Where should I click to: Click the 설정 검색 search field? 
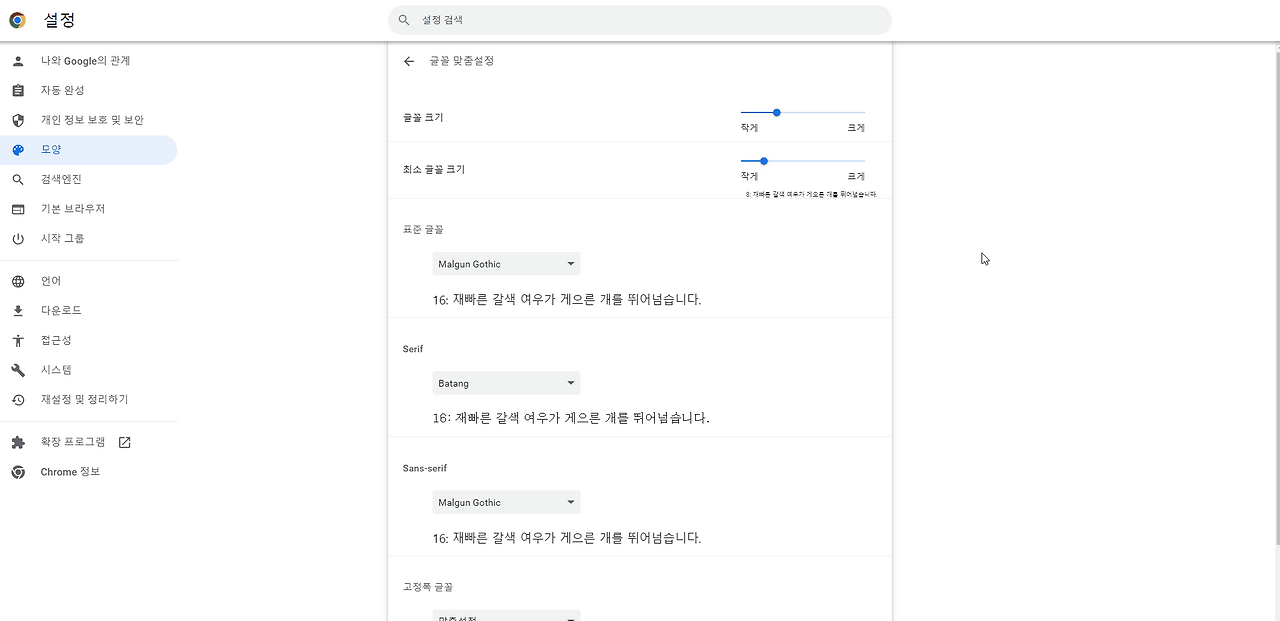(640, 19)
